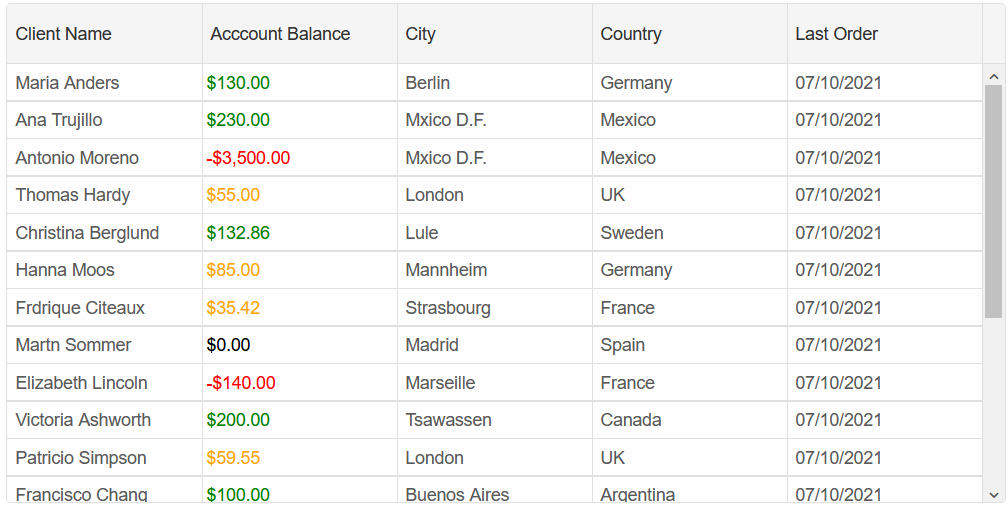The width and height of the screenshot is (1008, 507).
Task: Select Antonio Moreno's negative balance cell
Action: pyautogui.click(x=300, y=157)
